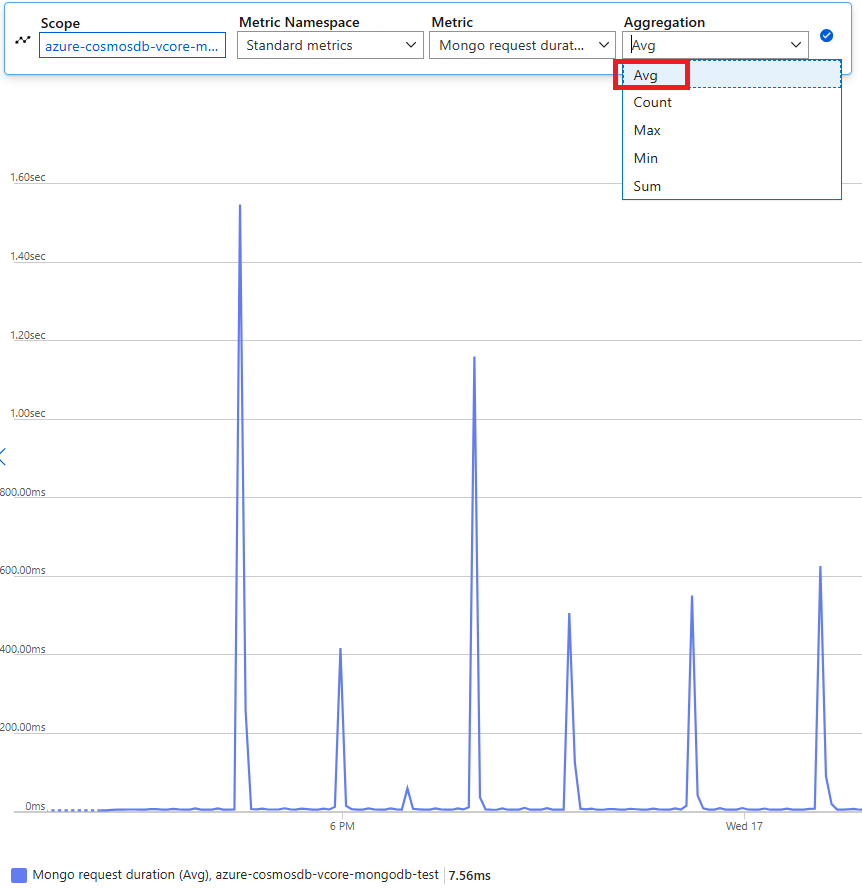
Task: Collapse the chart panel with the left chevron
Action: click(4, 456)
